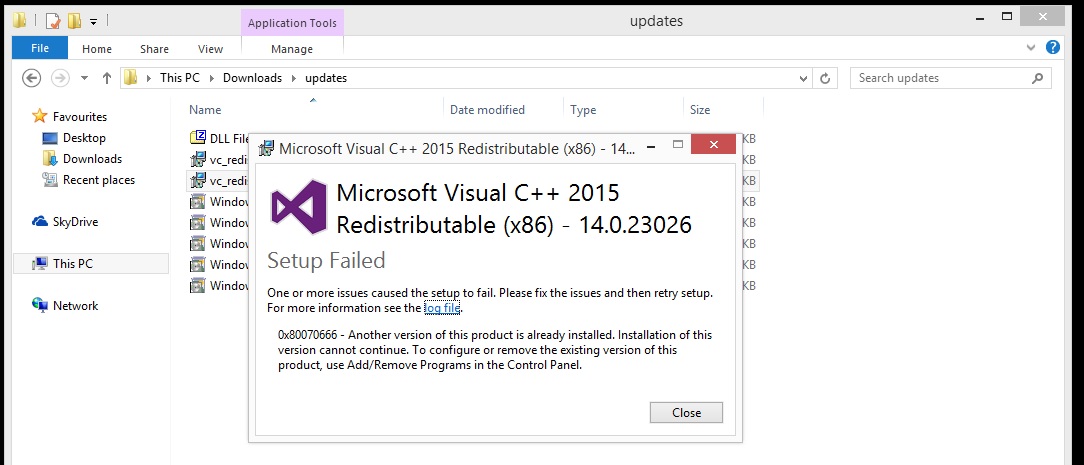Viewport: 1084px width, 465px height.
Task: Switch to the View ribbon tab
Action: [x=210, y=49]
